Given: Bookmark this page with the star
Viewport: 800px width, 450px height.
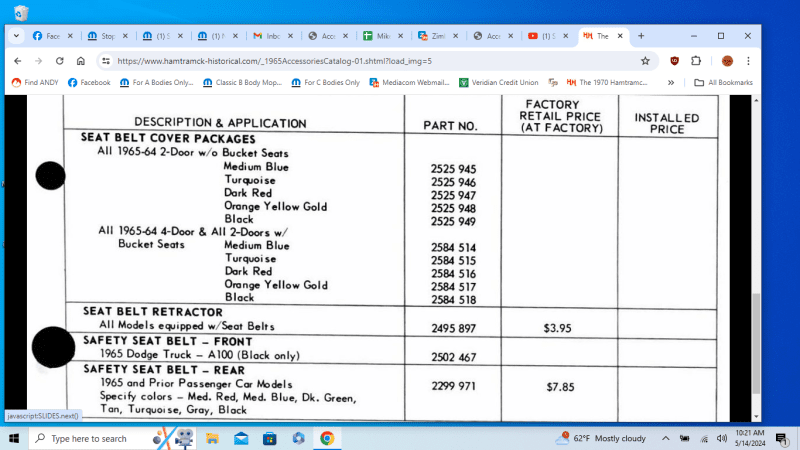Looking at the screenshot, I should click(x=645, y=61).
